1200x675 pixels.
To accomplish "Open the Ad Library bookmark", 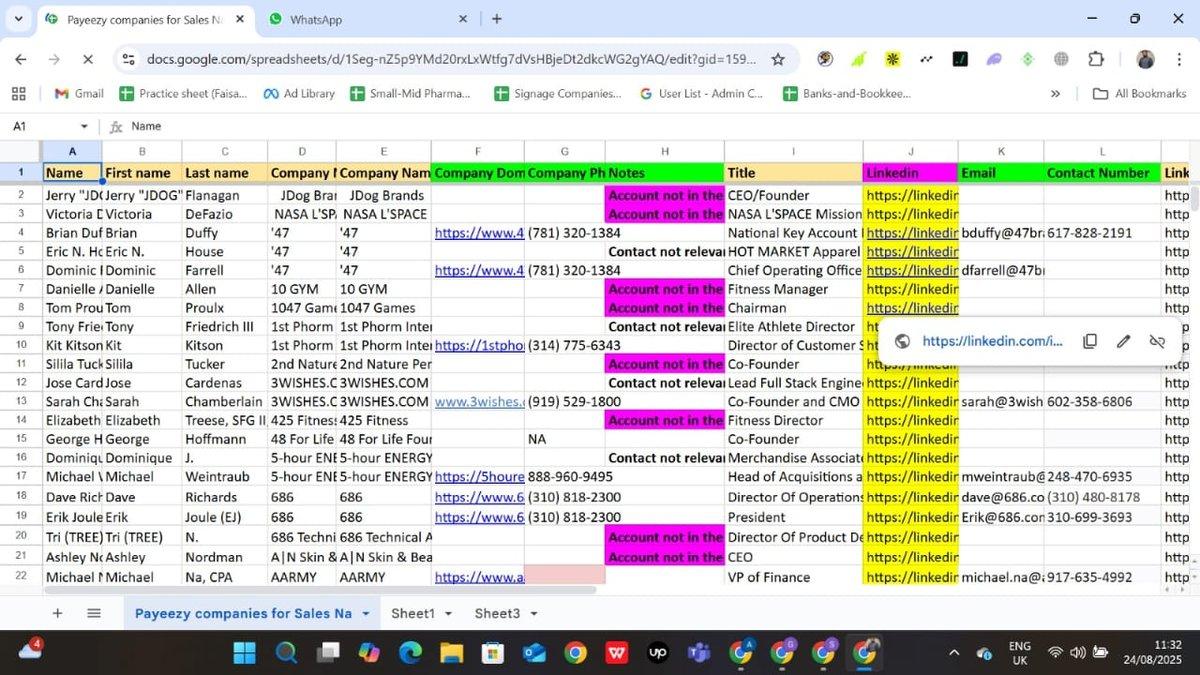I will 299,93.
